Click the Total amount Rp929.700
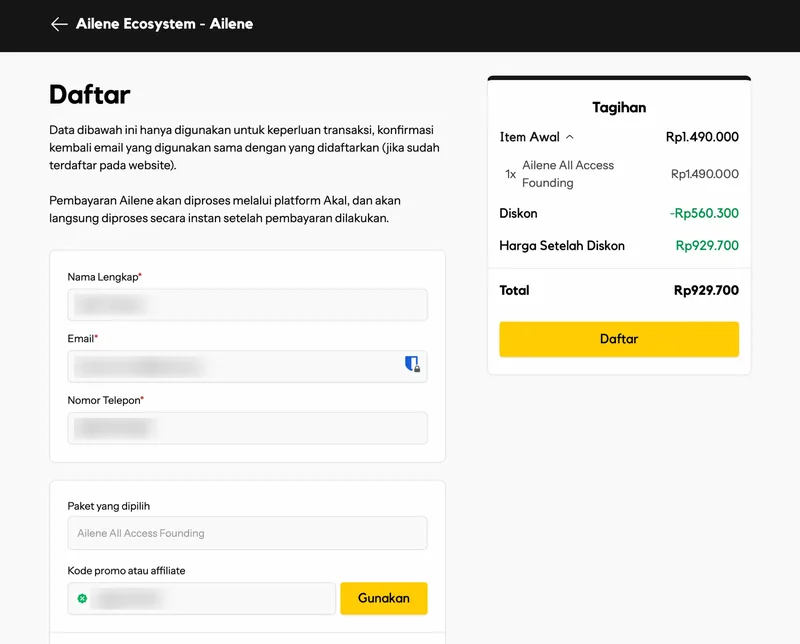This screenshot has width=800, height=644. click(x=706, y=290)
